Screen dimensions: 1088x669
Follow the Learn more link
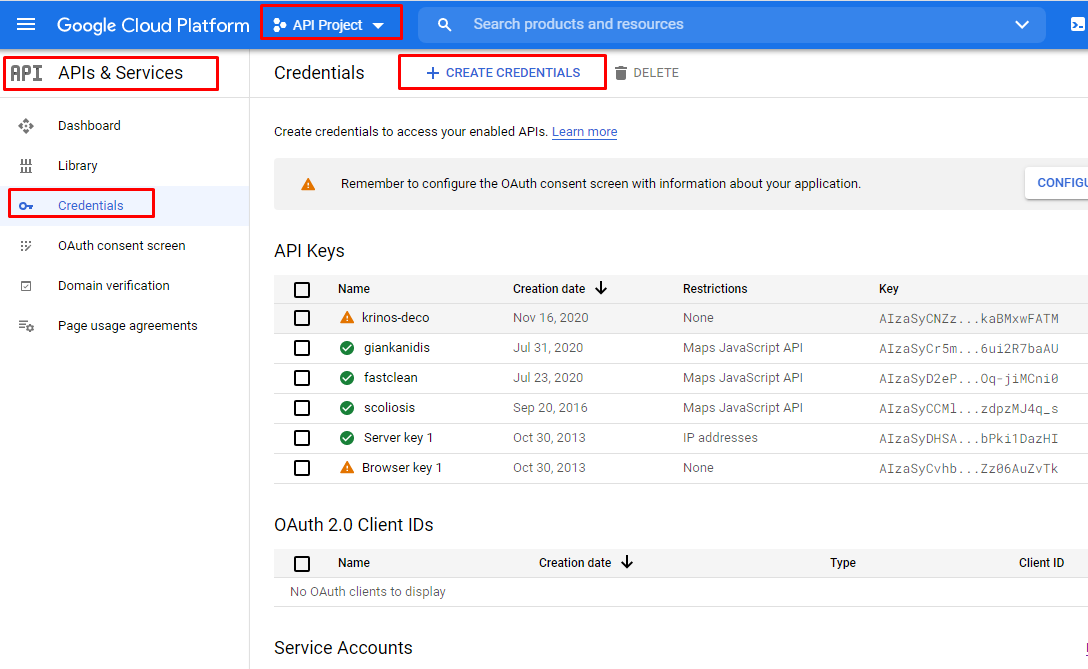pyautogui.click(x=584, y=132)
